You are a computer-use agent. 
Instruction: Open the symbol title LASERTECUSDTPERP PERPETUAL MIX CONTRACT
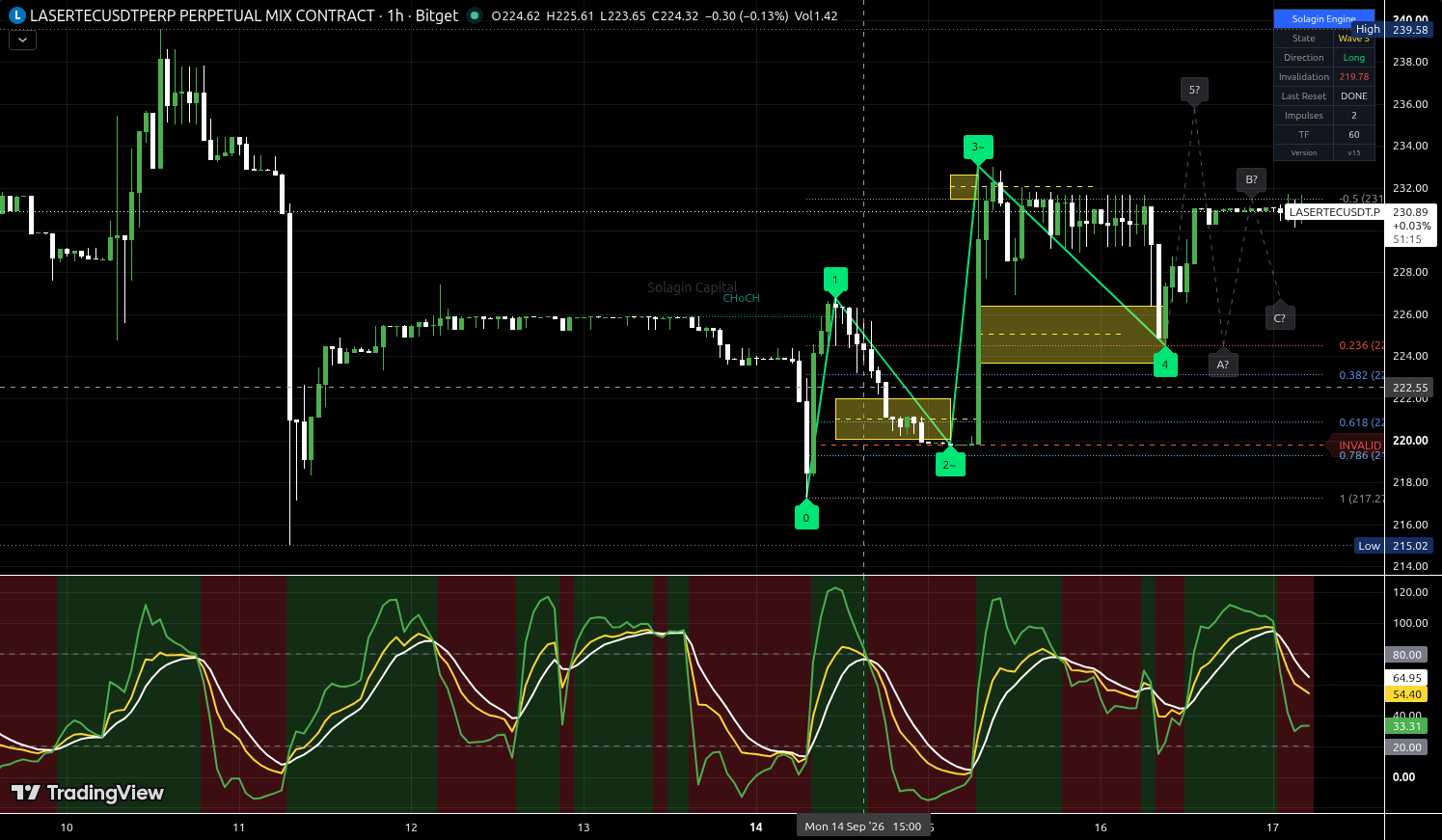[x=203, y=15]
